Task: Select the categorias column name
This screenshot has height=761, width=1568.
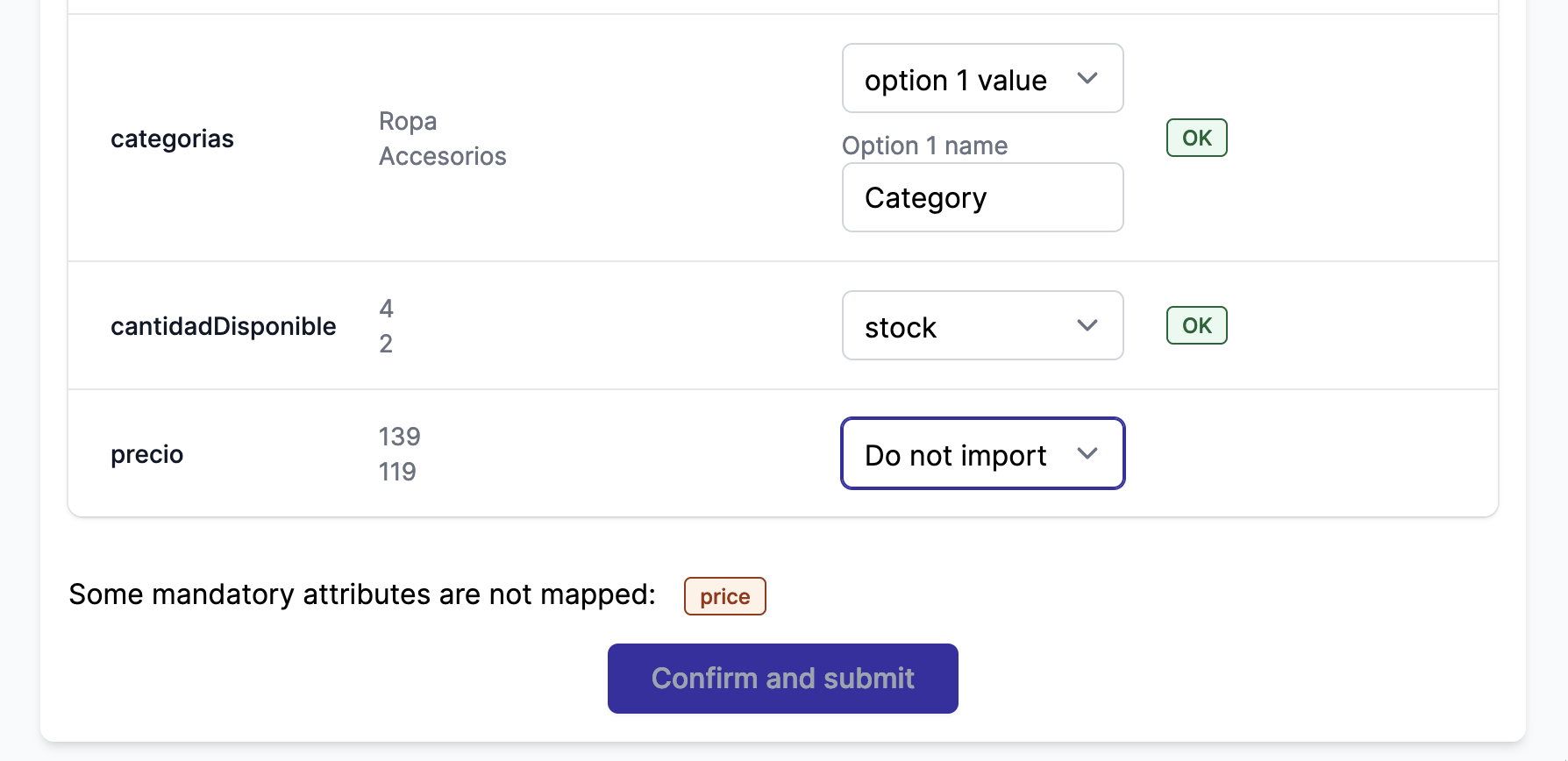Action: pos(172,139)
